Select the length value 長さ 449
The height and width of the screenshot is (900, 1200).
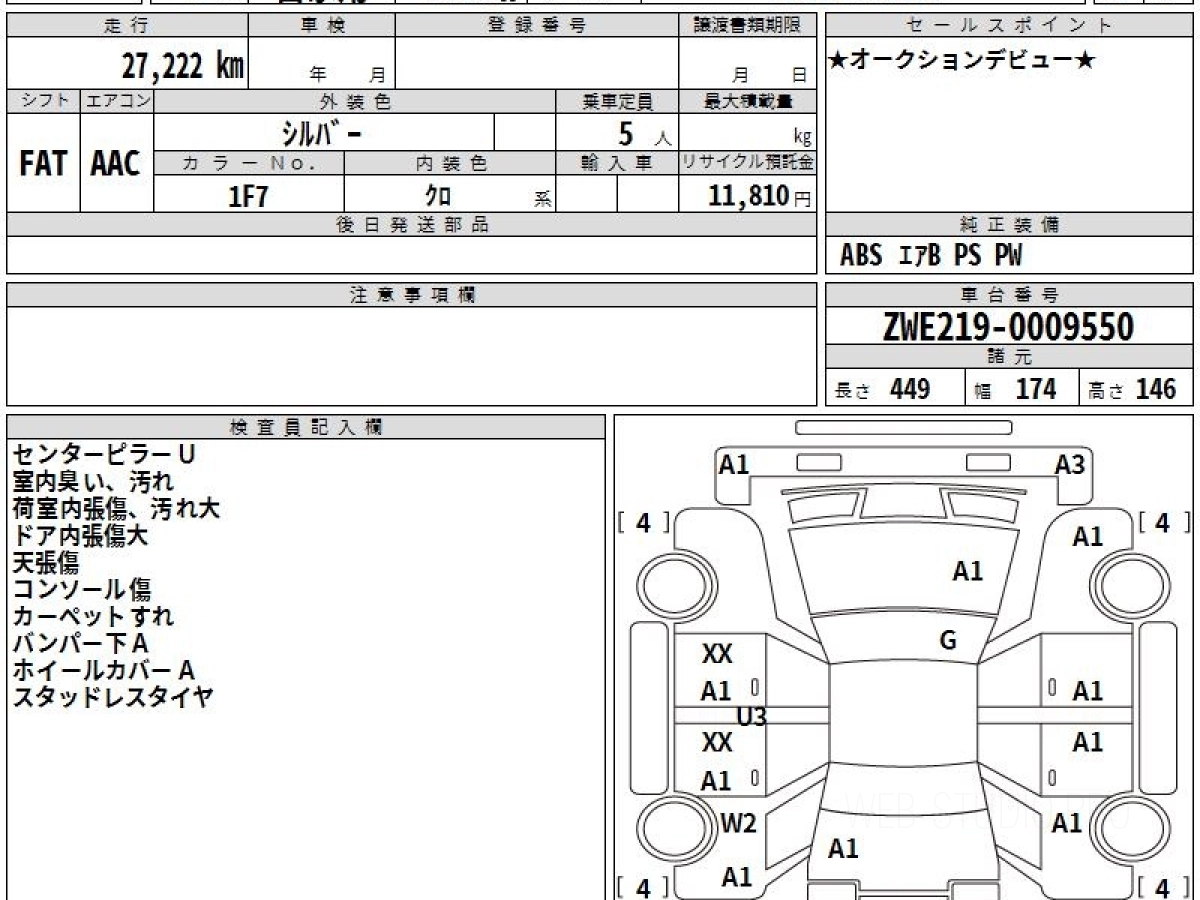click(883, 389)
